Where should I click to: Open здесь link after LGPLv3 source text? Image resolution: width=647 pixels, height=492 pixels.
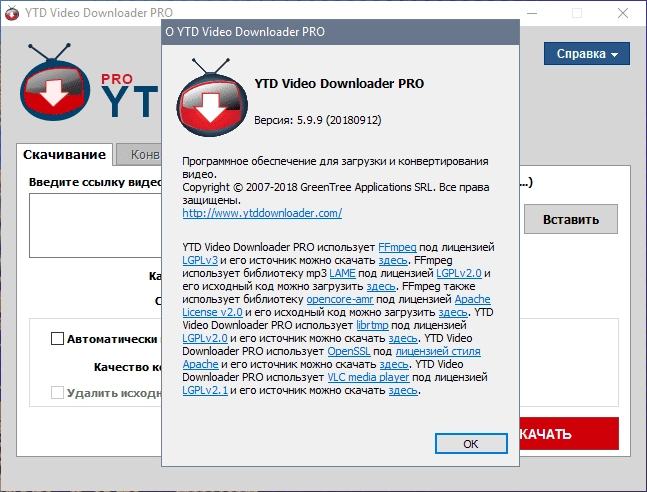393,260
